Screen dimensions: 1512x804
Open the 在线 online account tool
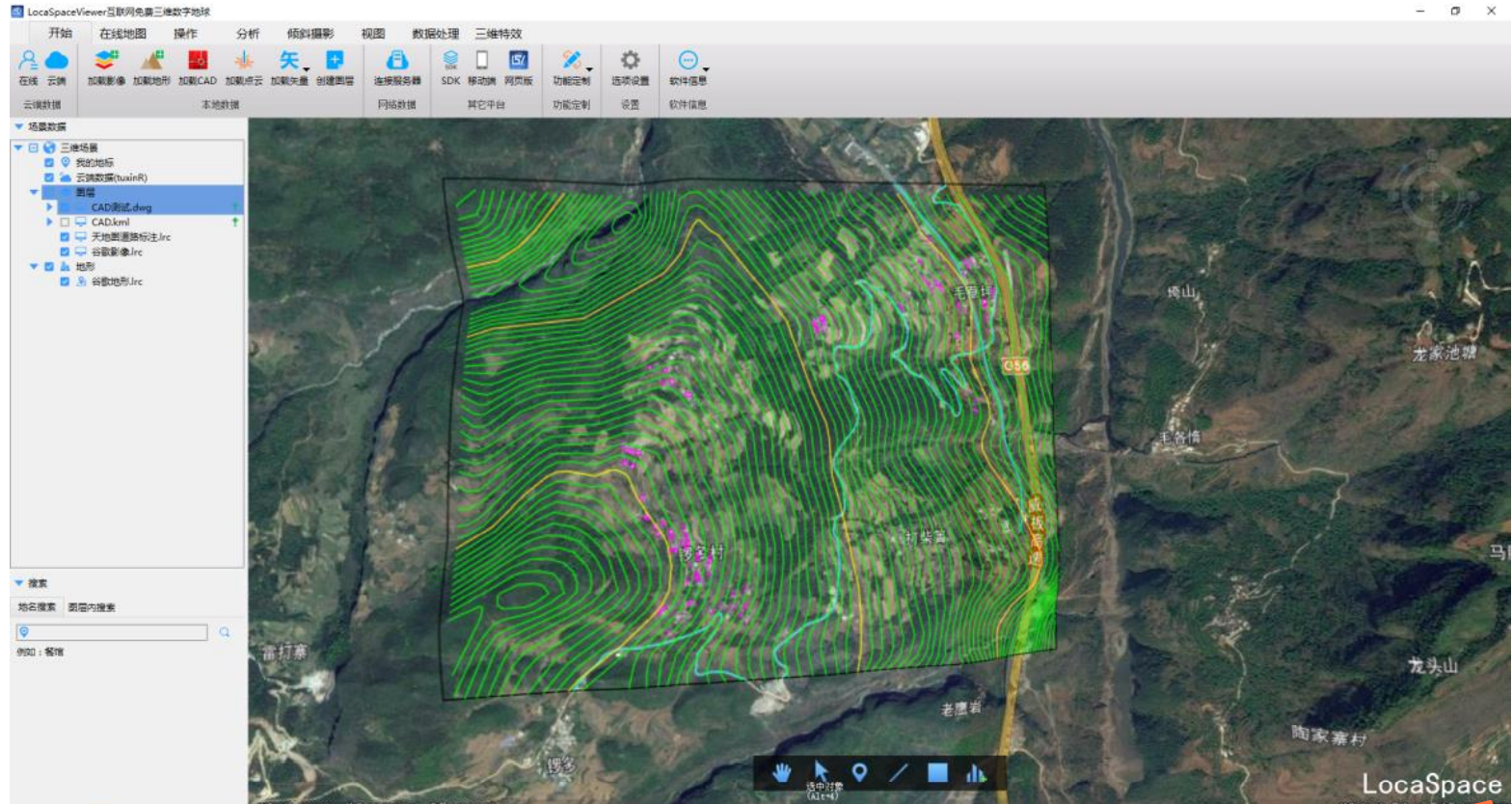coord(28,67)
